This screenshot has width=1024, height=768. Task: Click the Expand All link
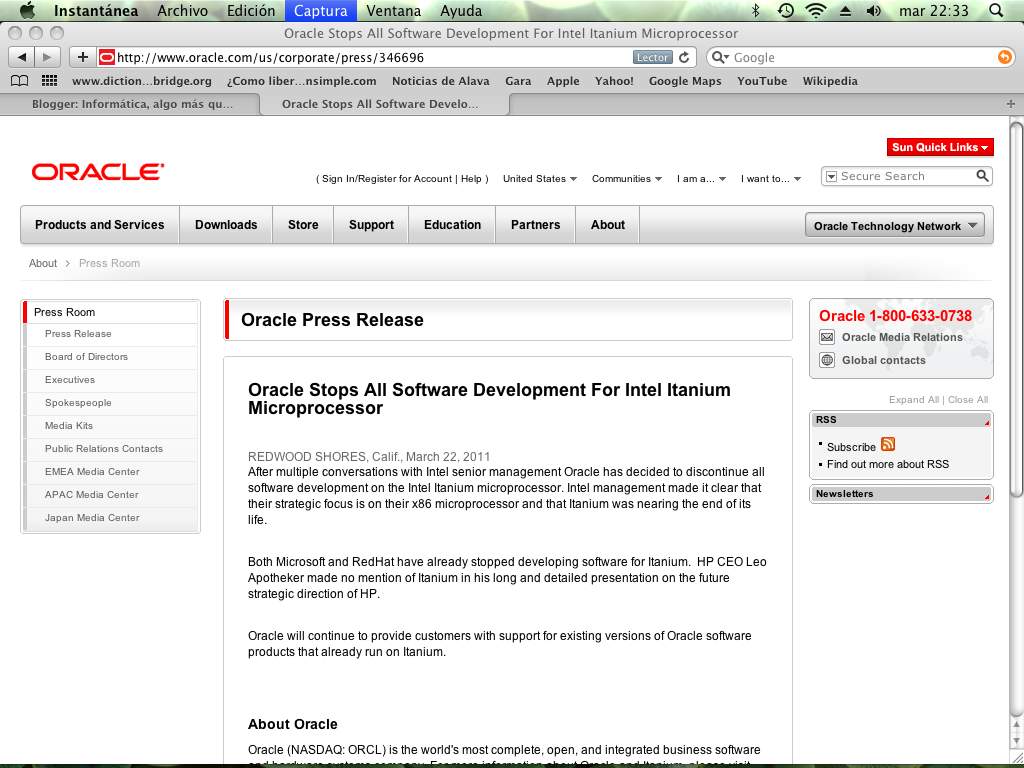(914, 400)
